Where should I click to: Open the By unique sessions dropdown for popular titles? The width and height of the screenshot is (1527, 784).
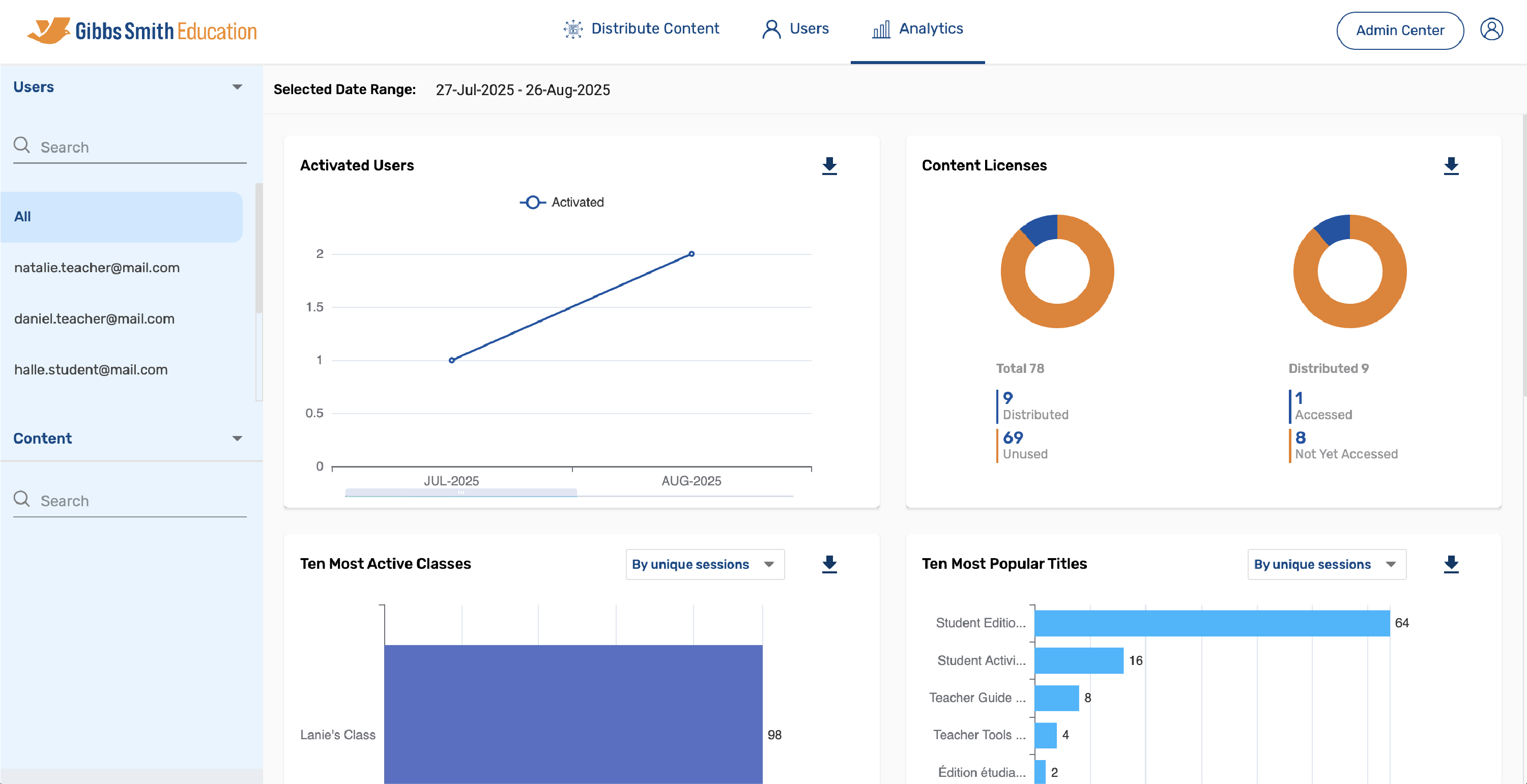1326,564
